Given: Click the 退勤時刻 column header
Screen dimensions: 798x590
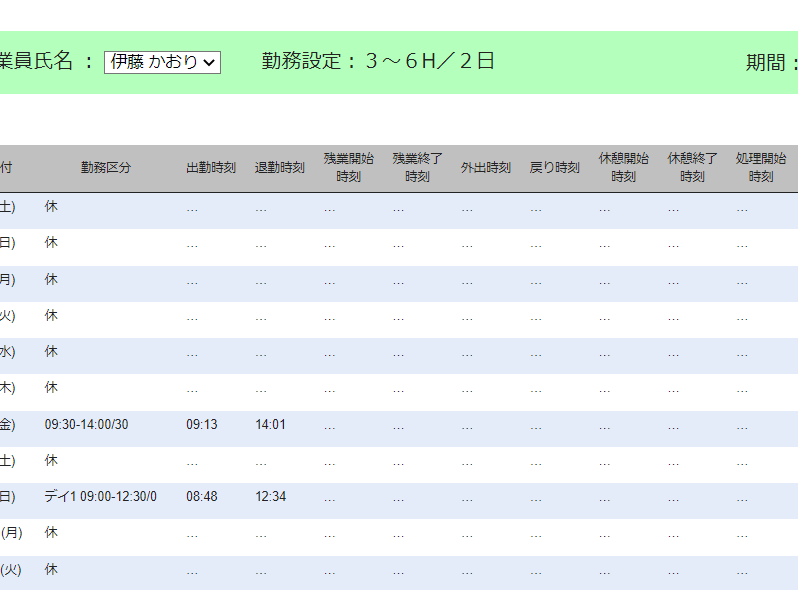Looking at the screenshot, I should coord(280,168).
